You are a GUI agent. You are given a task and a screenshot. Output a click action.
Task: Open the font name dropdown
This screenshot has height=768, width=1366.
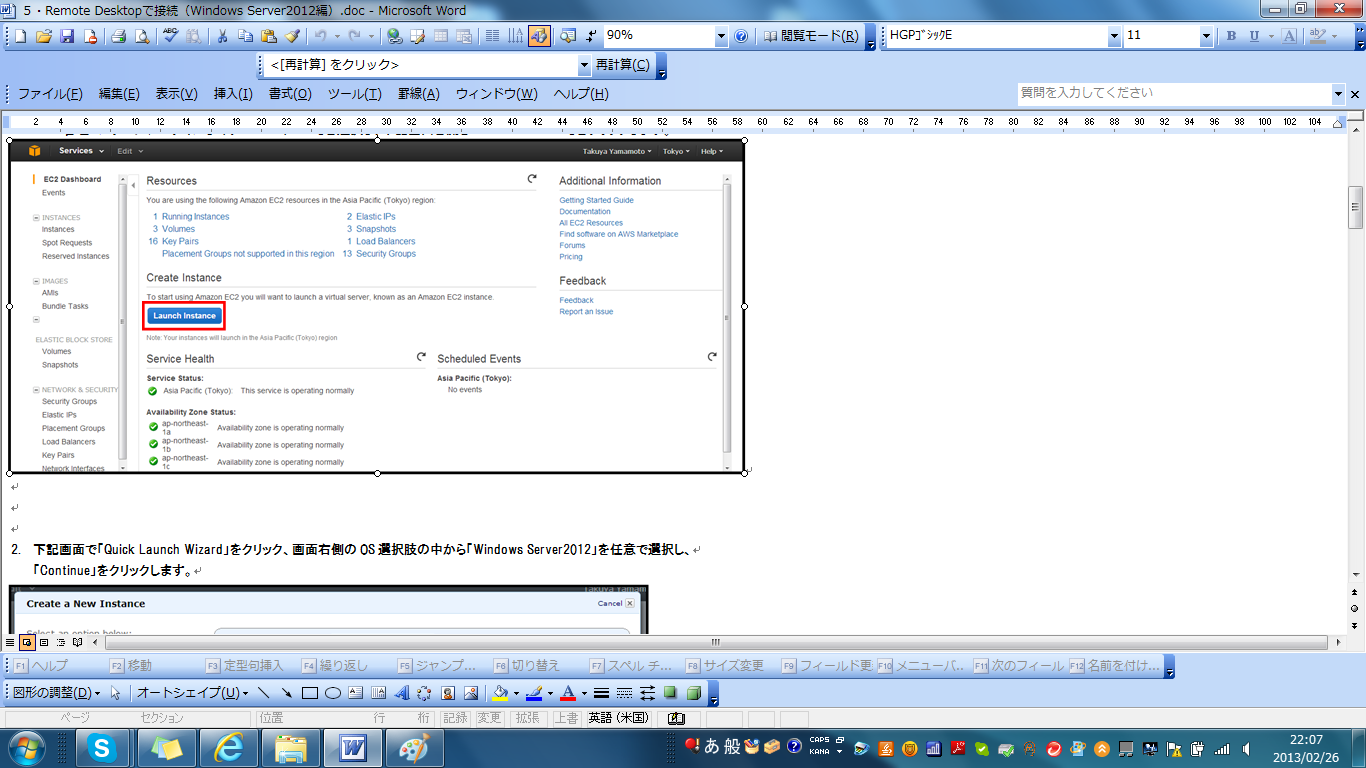(x=1115, y=36)
